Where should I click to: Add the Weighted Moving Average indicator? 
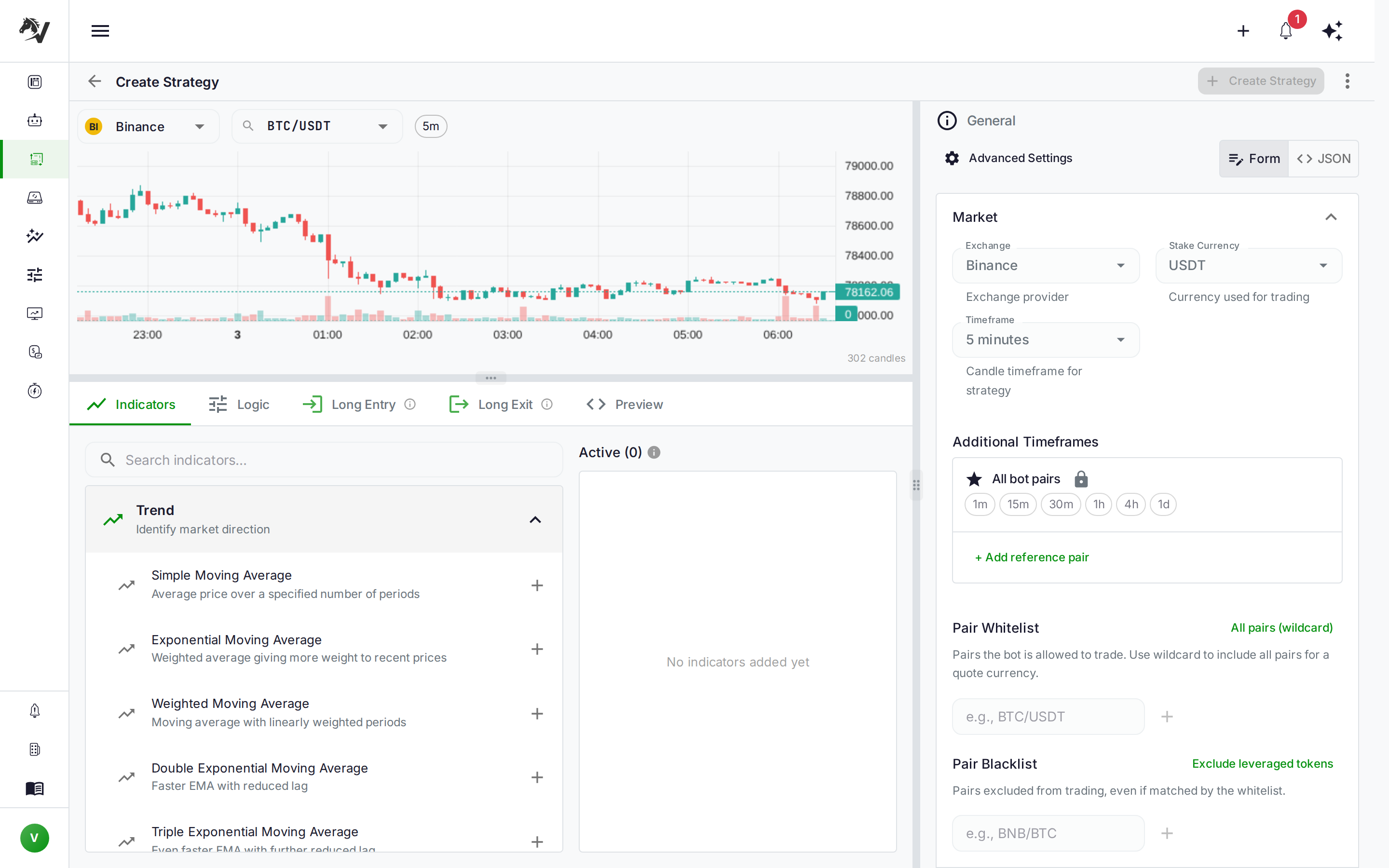537,713
